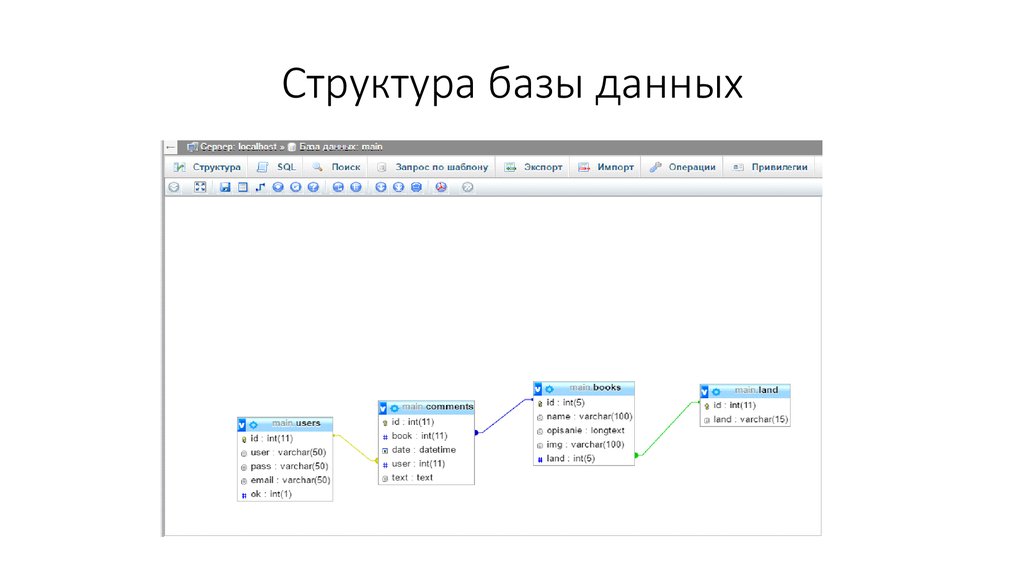This screenshot has height=574, width=1024.
Task: Click 'ok : int(1)' row
Action: click(x=285, y=494)
